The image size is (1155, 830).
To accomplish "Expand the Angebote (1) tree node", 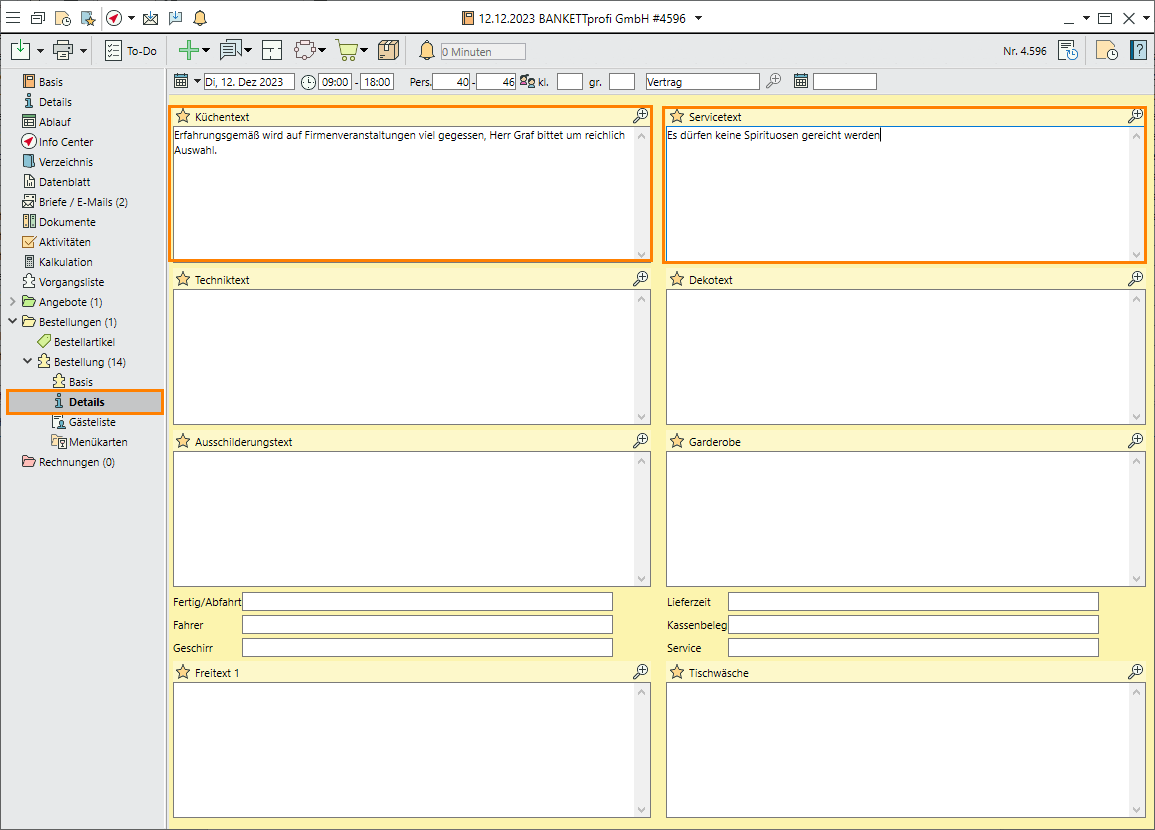I will [12, 302].
